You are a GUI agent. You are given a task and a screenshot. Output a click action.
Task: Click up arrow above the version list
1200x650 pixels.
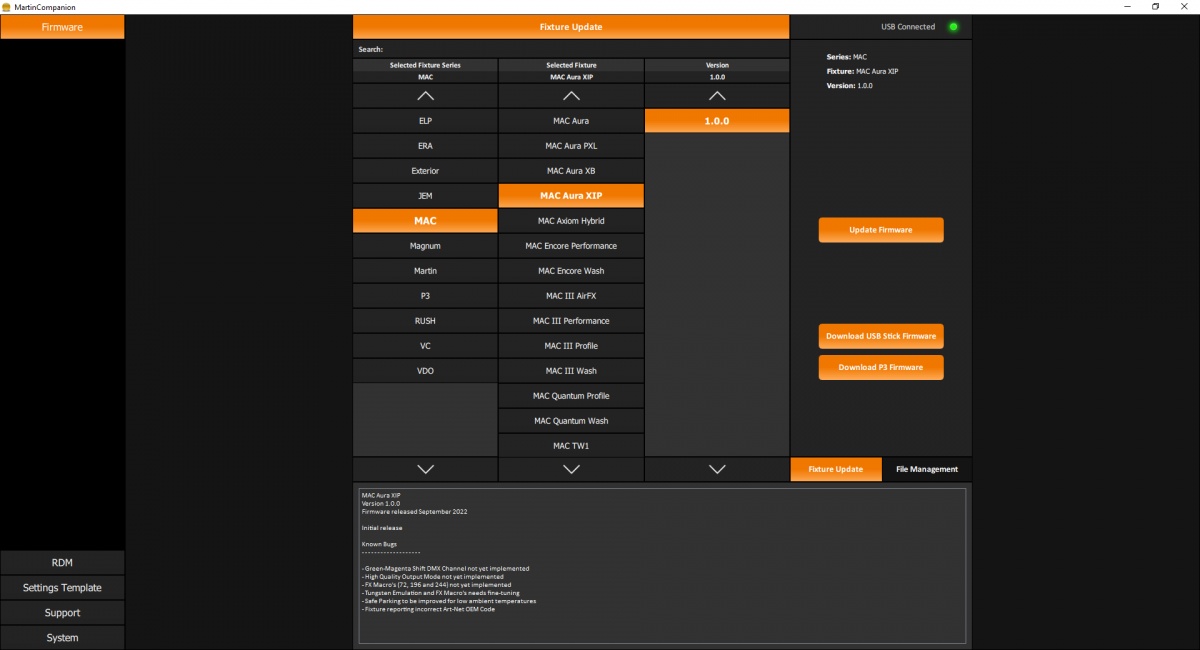(717, 96)
